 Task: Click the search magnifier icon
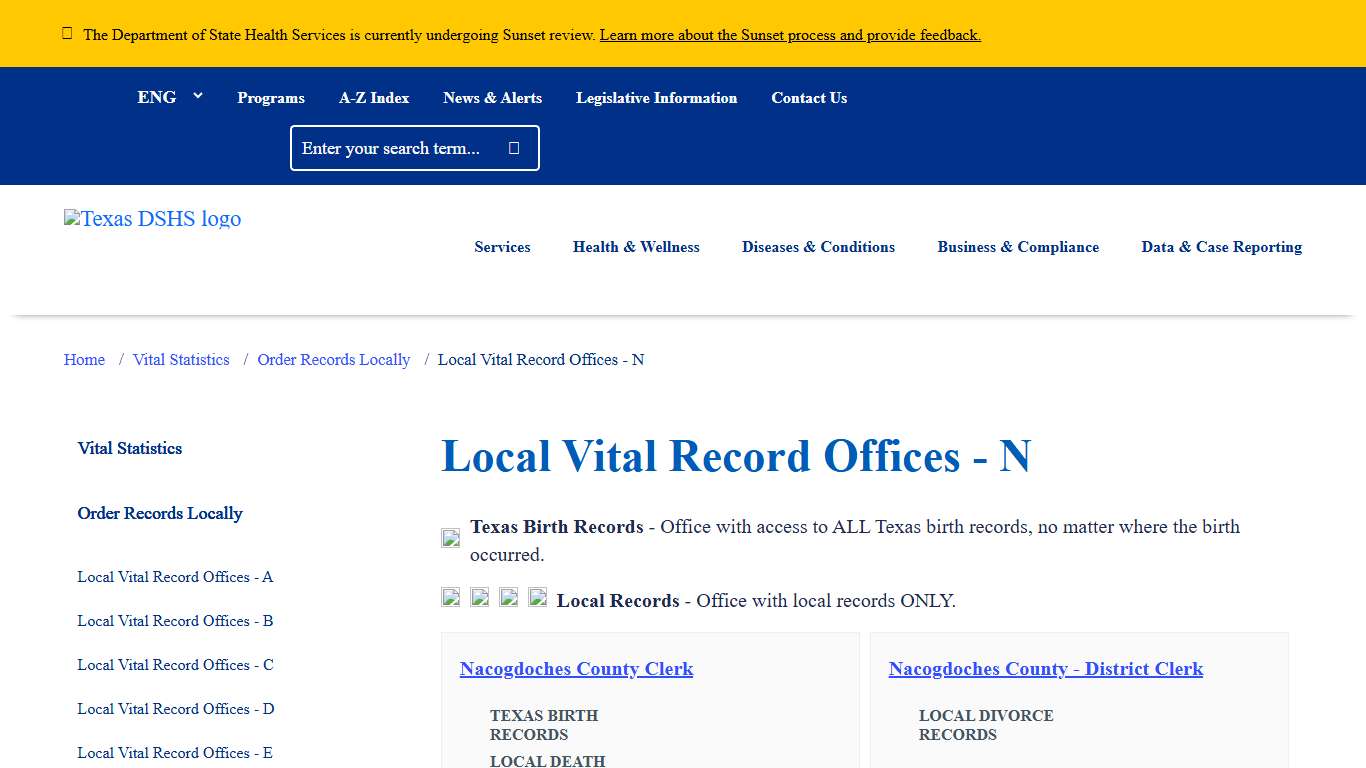513,147
